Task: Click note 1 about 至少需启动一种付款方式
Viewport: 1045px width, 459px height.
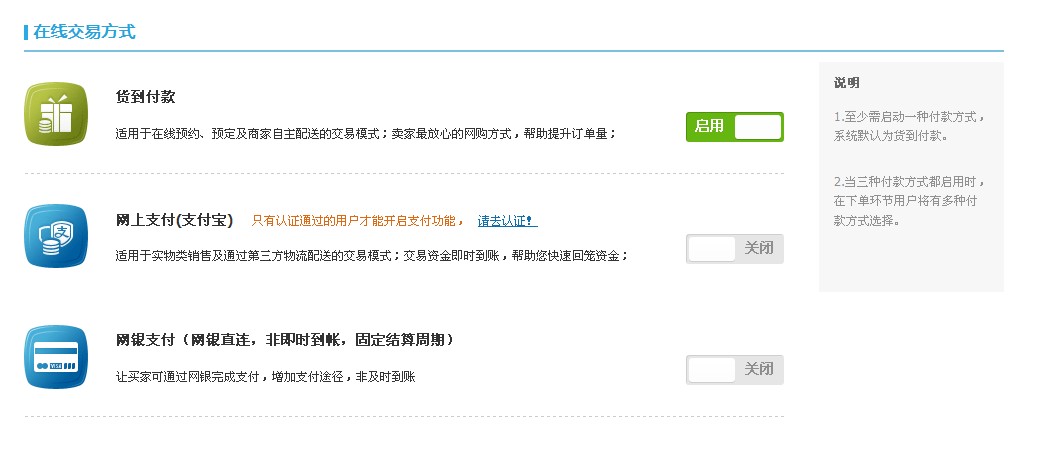Action: point(909,126)
